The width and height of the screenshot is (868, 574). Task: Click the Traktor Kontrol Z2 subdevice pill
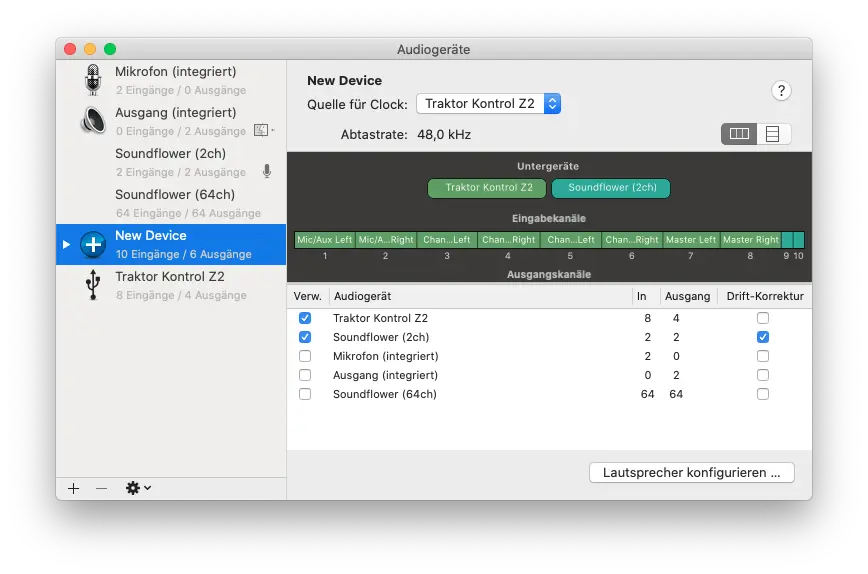pyautogui.click(x=487, y=188)
